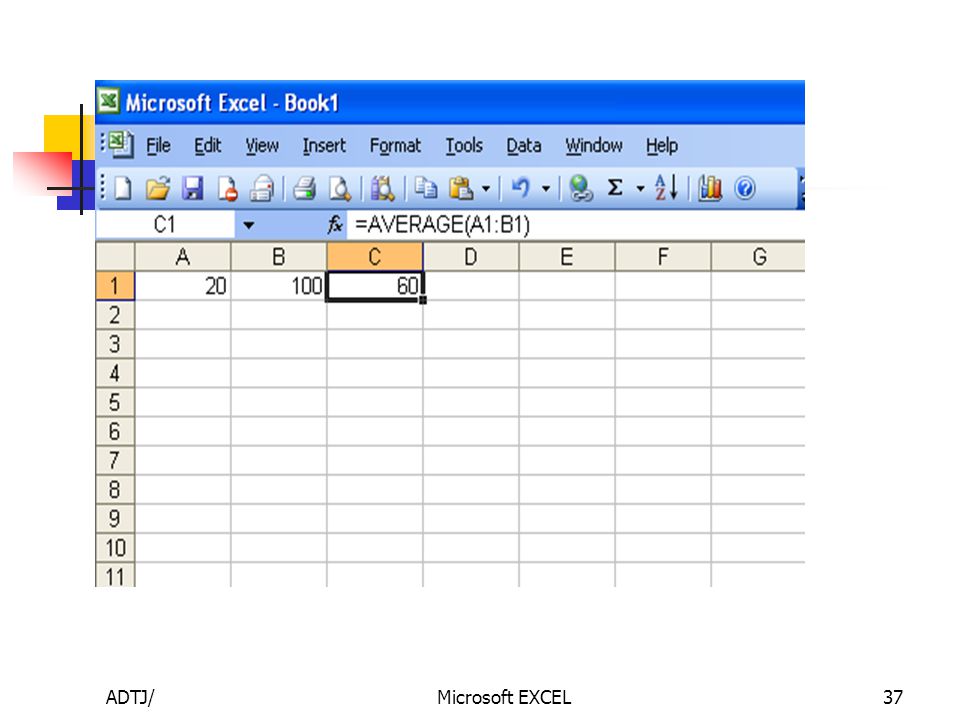Select row 5 header

[x=115, y=402]
